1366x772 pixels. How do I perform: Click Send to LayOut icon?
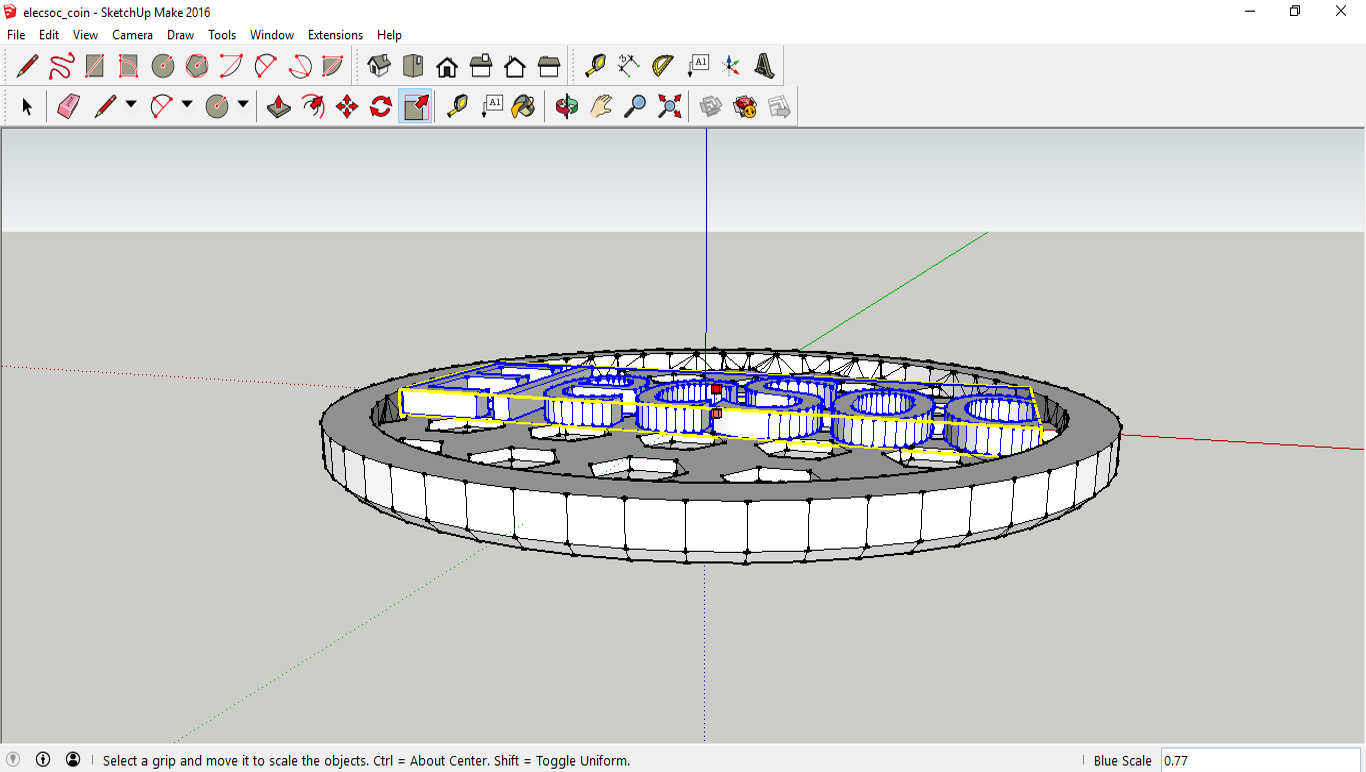(779, 106)
